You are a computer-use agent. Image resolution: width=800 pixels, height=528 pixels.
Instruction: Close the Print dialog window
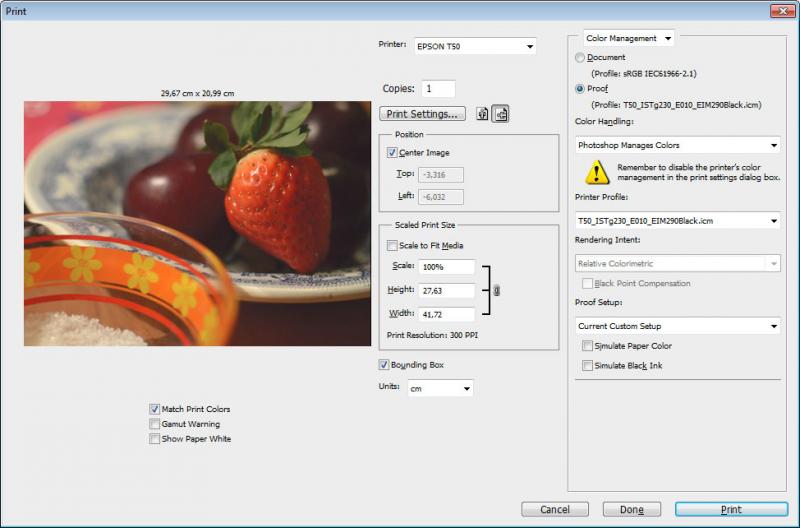point(783,11)
